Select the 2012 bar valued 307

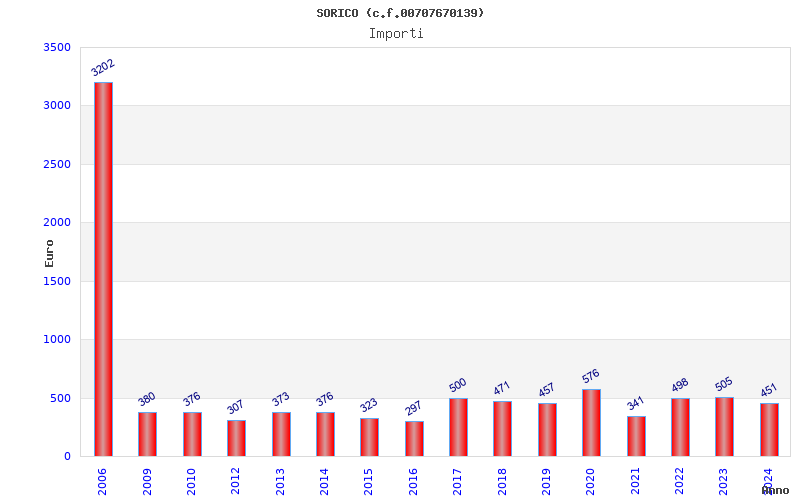coord(236,438)
